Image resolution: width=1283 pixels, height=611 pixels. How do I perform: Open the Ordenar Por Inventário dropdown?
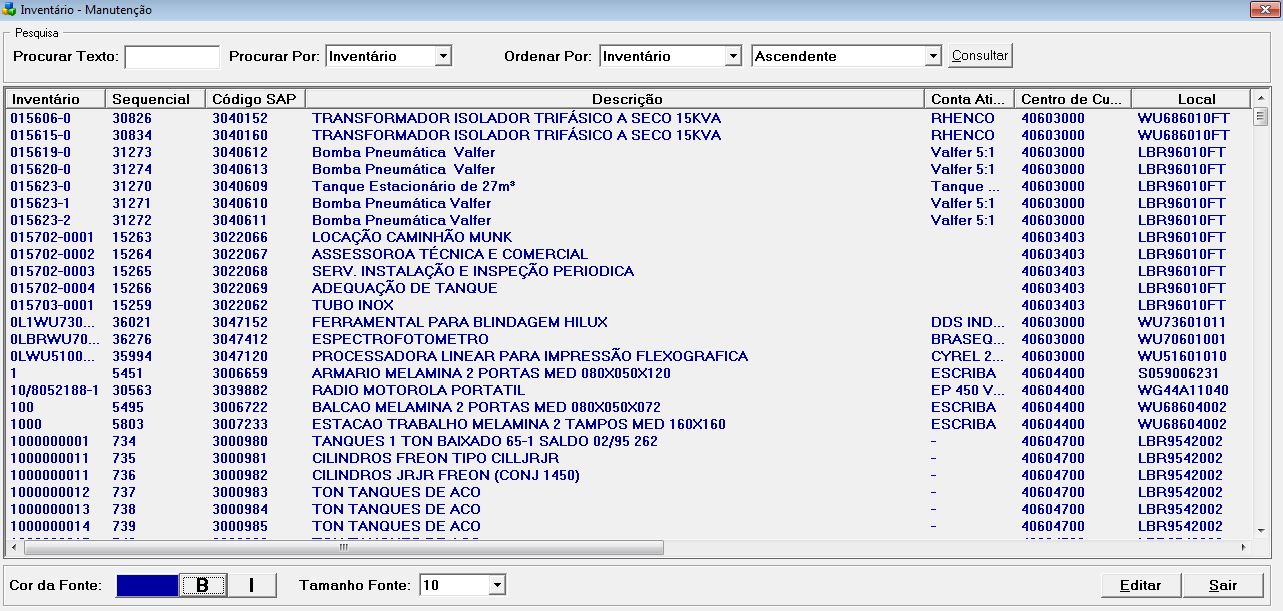pos(733,57)
